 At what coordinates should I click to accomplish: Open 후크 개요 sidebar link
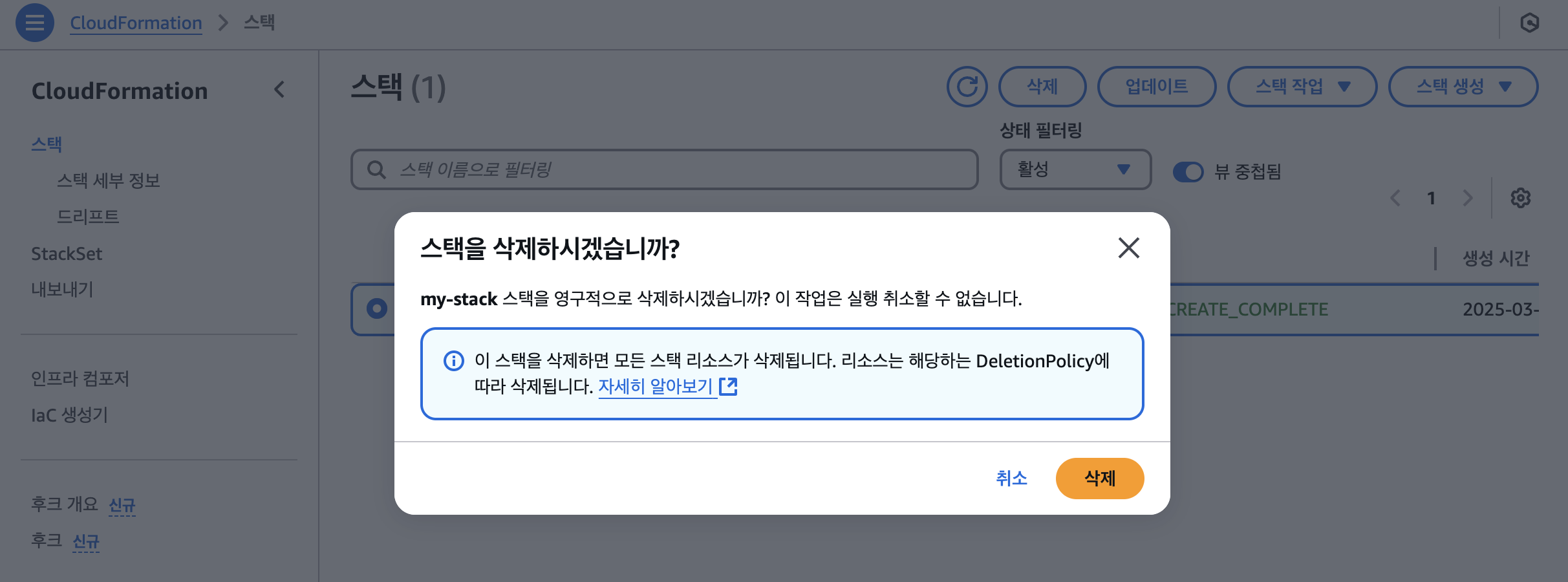[65, 504]
